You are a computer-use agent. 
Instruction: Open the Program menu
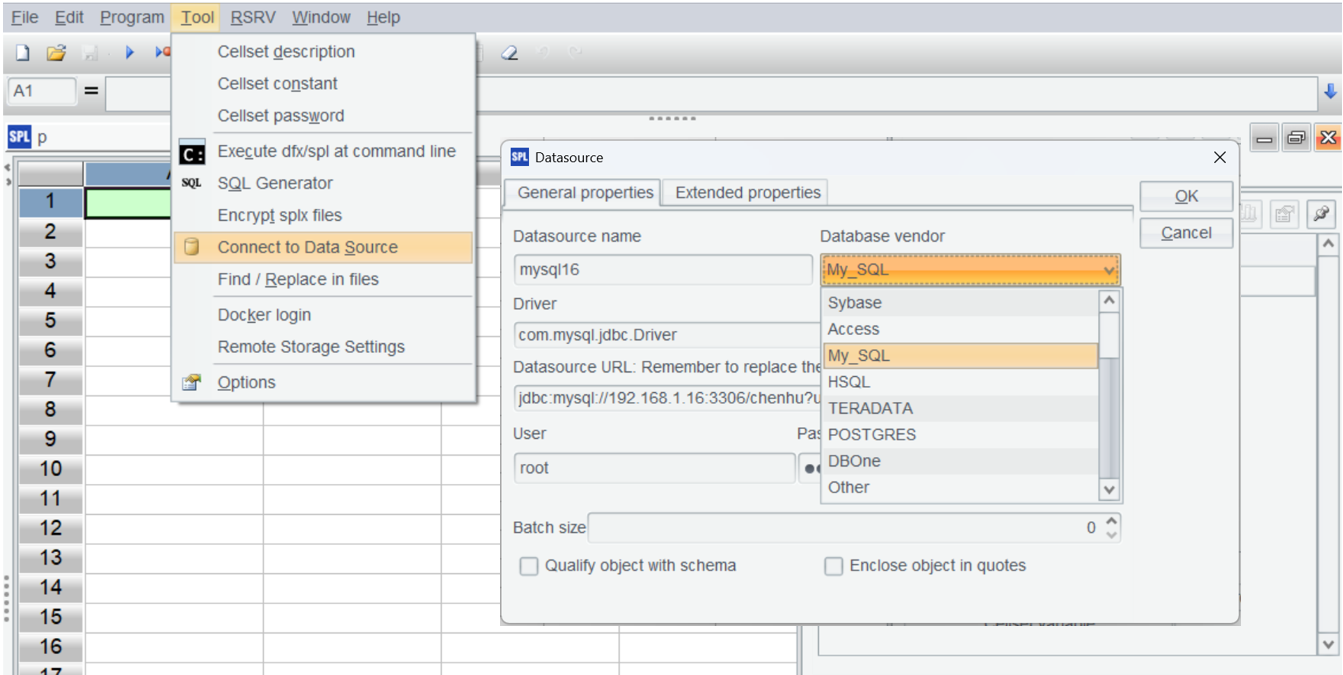tap(132, 17)
